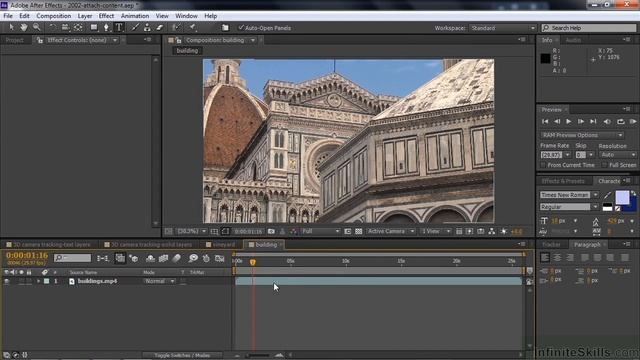This screenshot has height=360, width=640.
Task: Open the Effect menu
Action: pos(106,16)
